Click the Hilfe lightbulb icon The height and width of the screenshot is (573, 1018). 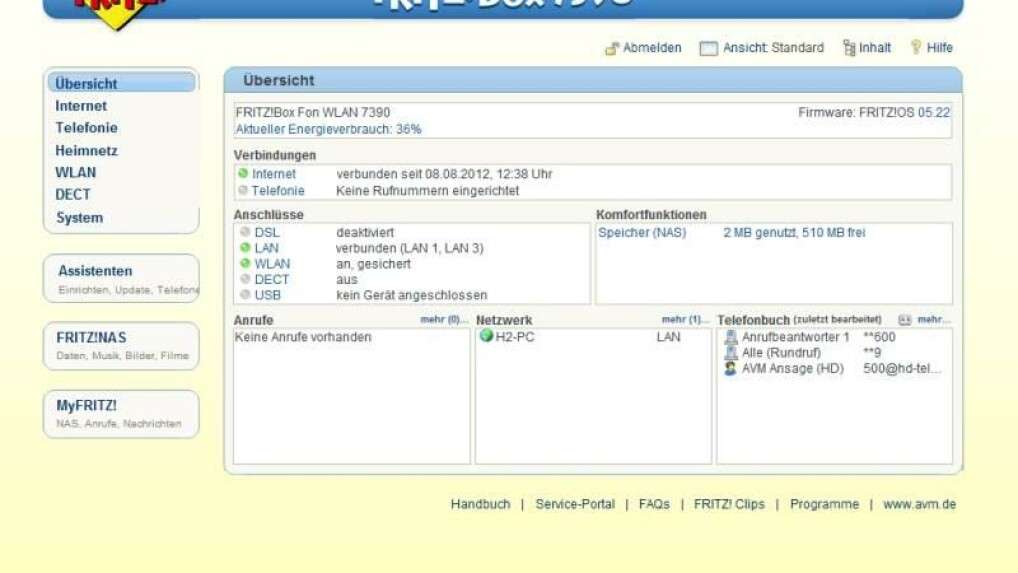tap(915, 47)
